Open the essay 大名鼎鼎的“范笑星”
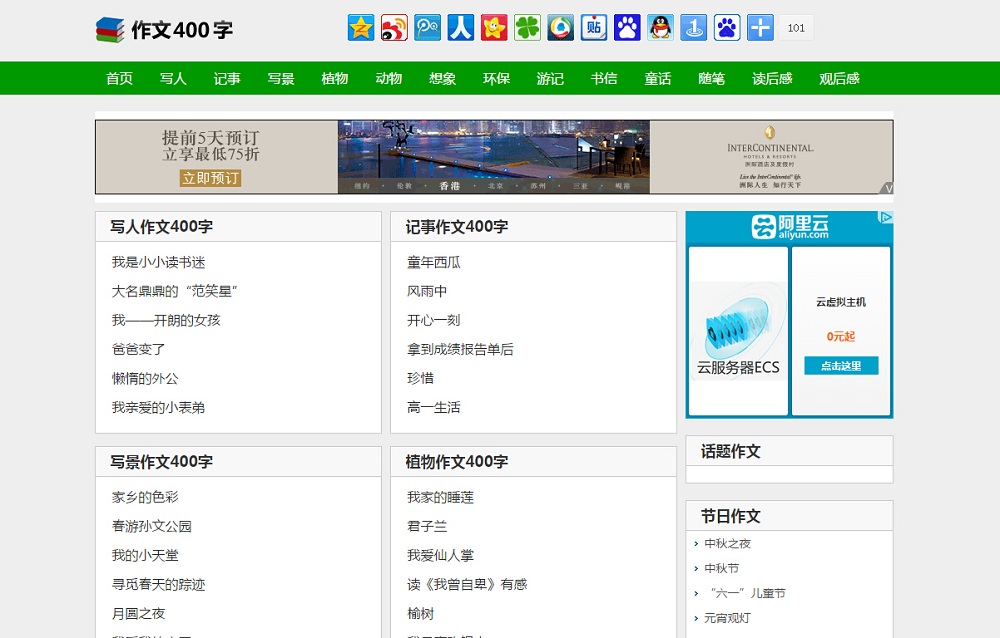 [175, 292]
